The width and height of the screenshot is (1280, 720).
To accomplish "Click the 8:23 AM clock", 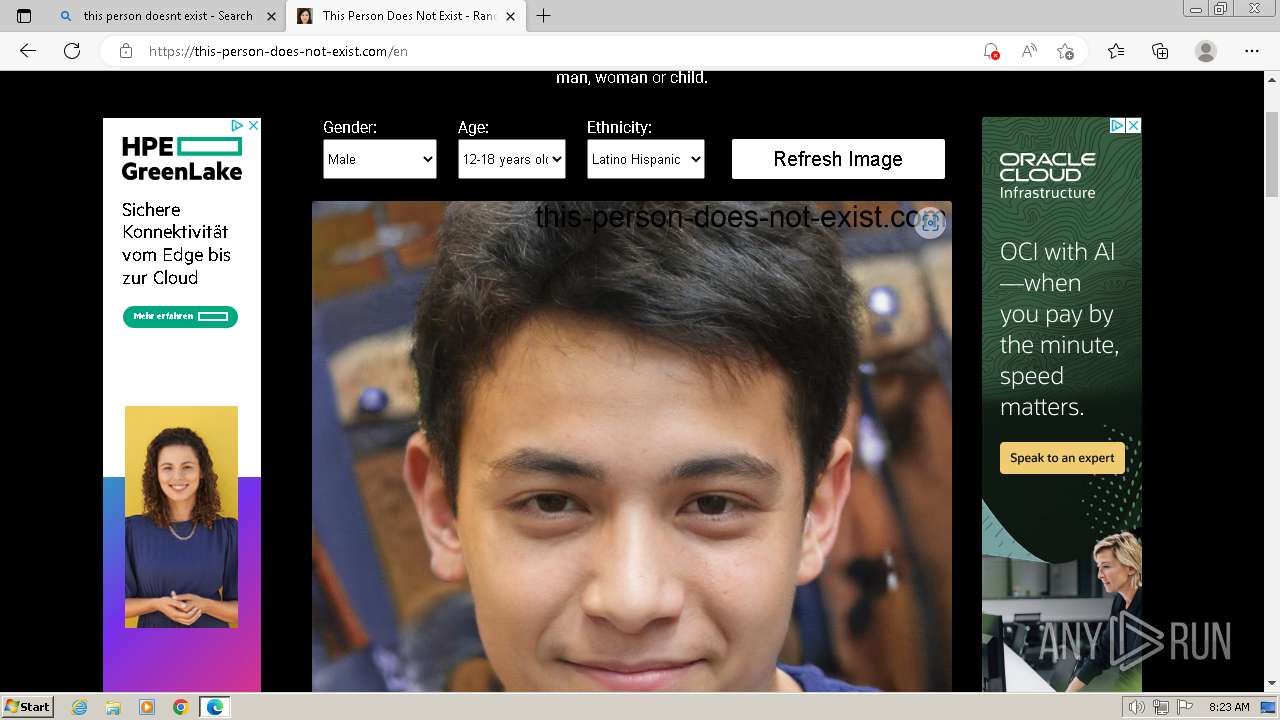I will [x=1229, y=707].
